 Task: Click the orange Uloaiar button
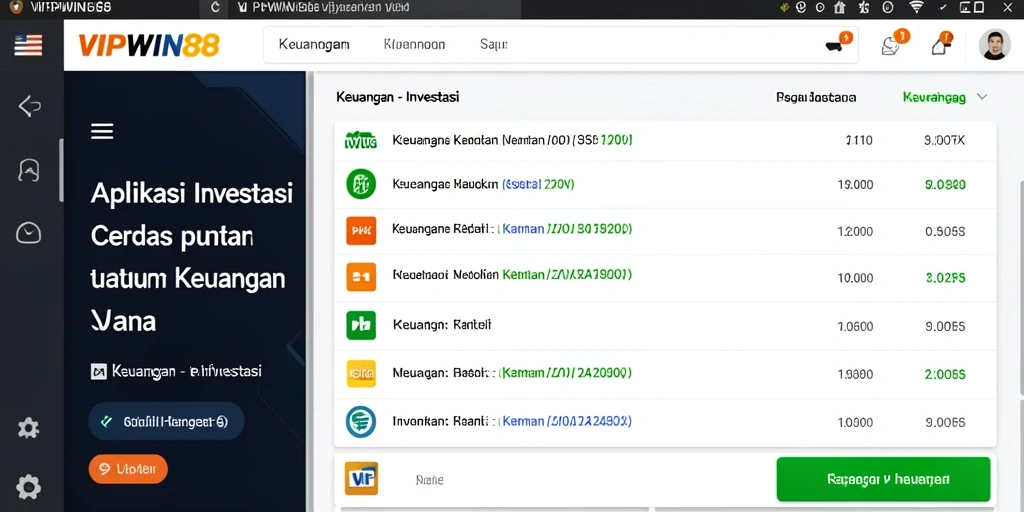click(x=128, y=469)
